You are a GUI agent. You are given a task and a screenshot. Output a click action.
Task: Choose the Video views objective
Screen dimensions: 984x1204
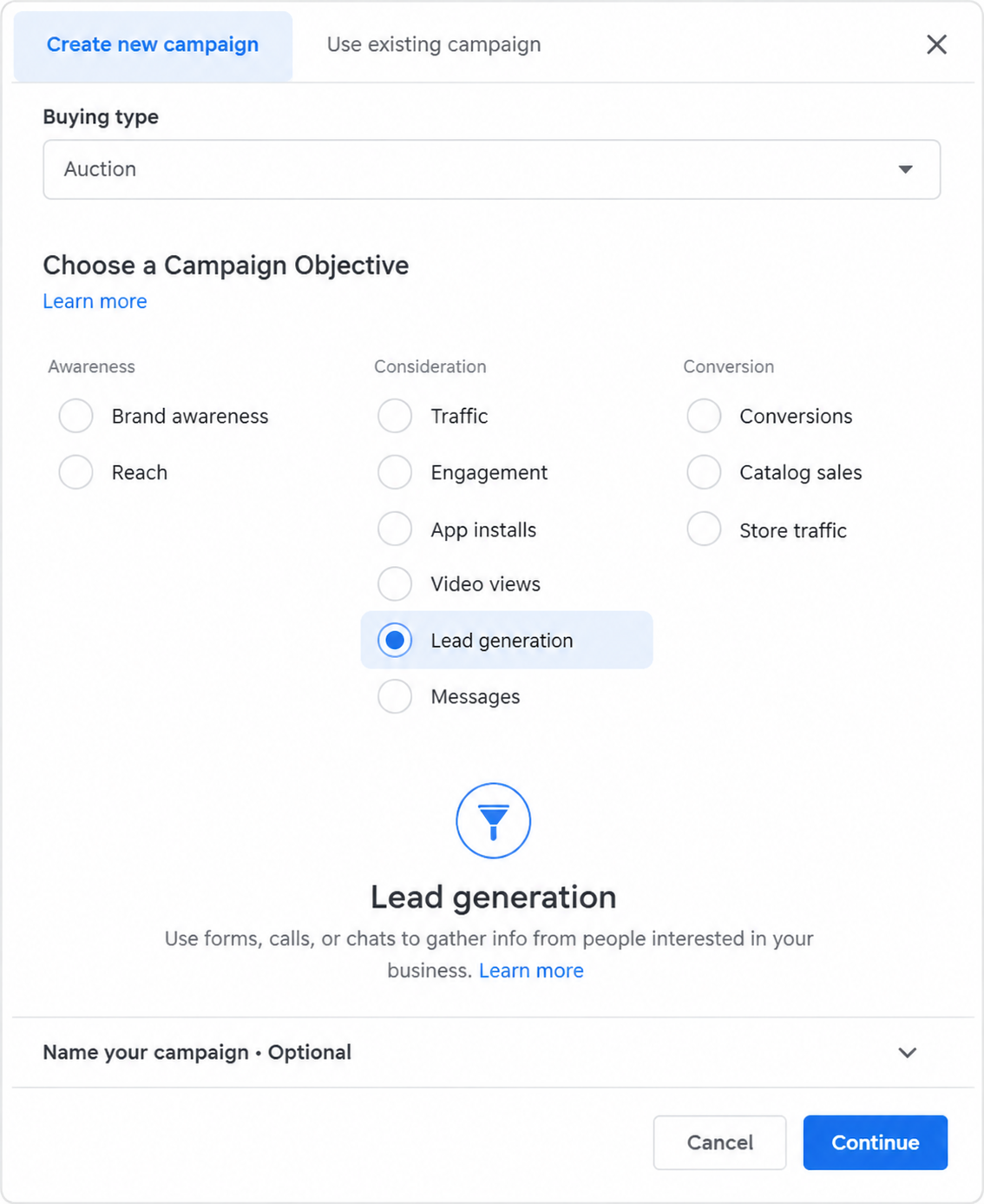click(x=395, y=583)
